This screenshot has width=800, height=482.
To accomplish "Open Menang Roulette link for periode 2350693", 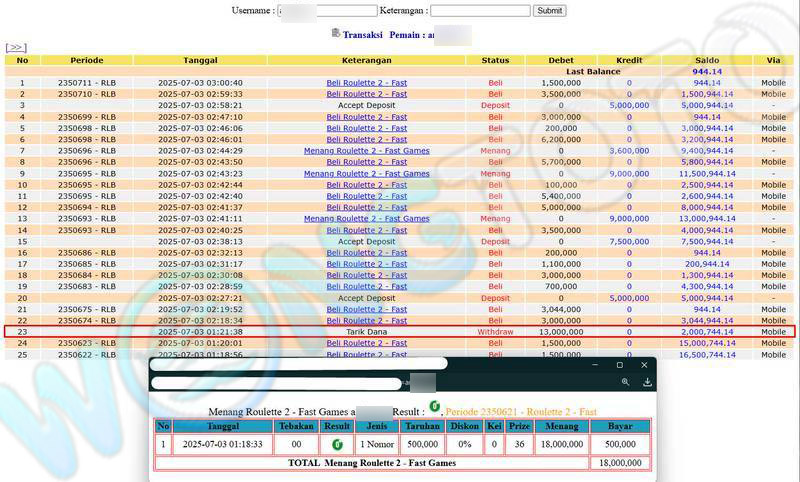I will pyautogui.click(x=366, y=219).
